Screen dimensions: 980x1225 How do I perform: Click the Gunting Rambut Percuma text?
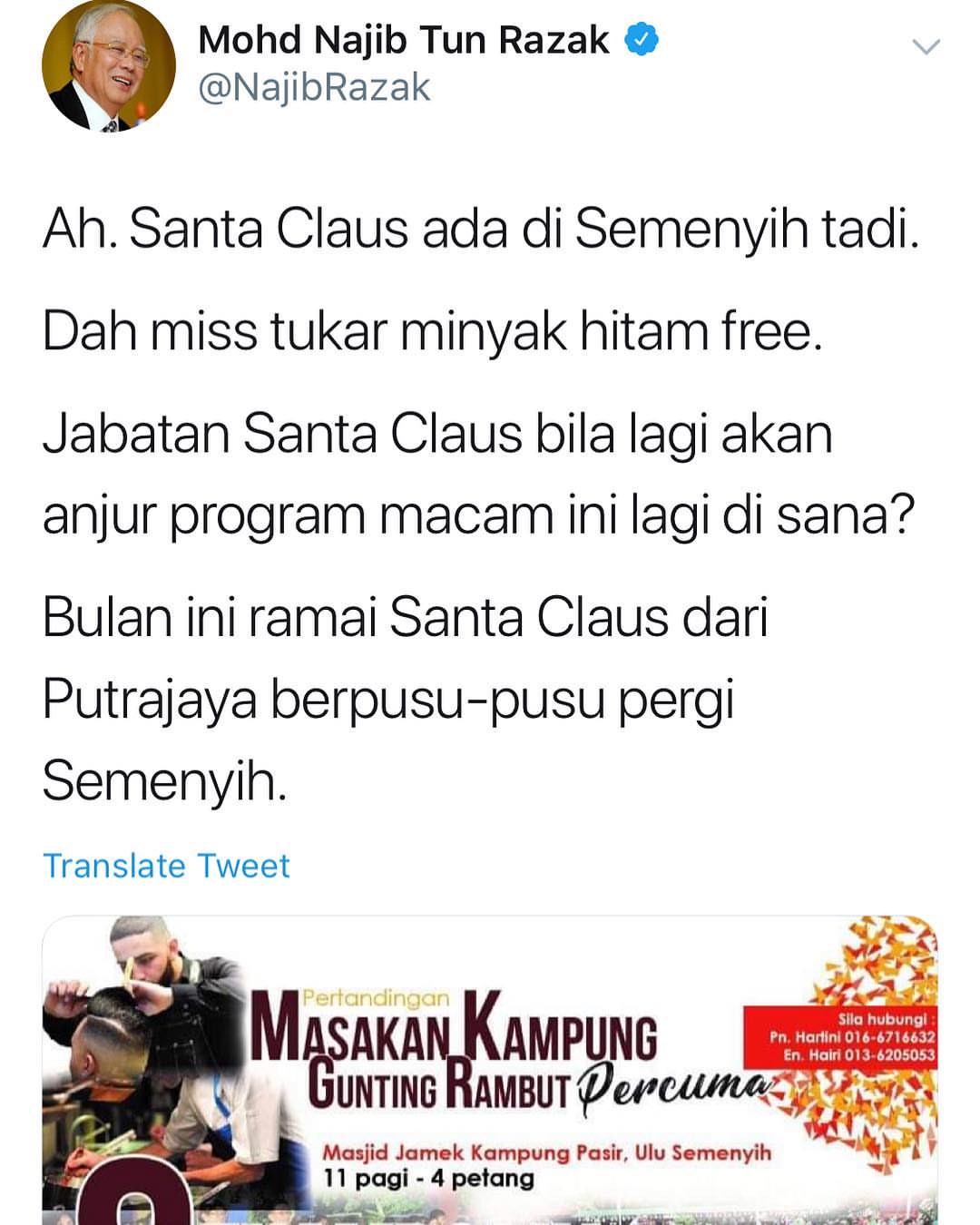click(537, 1086)
